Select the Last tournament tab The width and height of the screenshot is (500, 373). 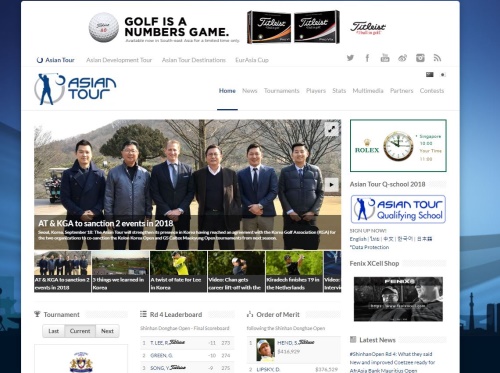point(53,331)
